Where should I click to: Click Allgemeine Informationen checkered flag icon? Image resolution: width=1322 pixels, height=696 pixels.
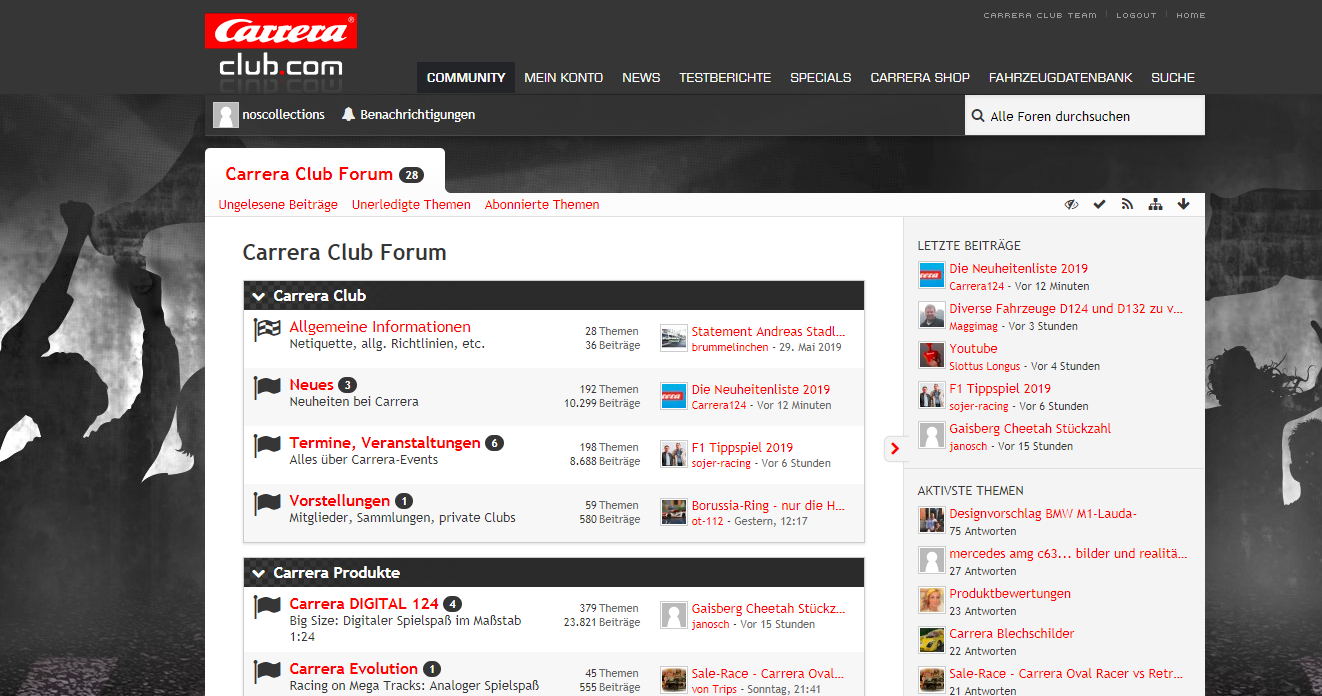pyautogui.click(x=268, y=330)
